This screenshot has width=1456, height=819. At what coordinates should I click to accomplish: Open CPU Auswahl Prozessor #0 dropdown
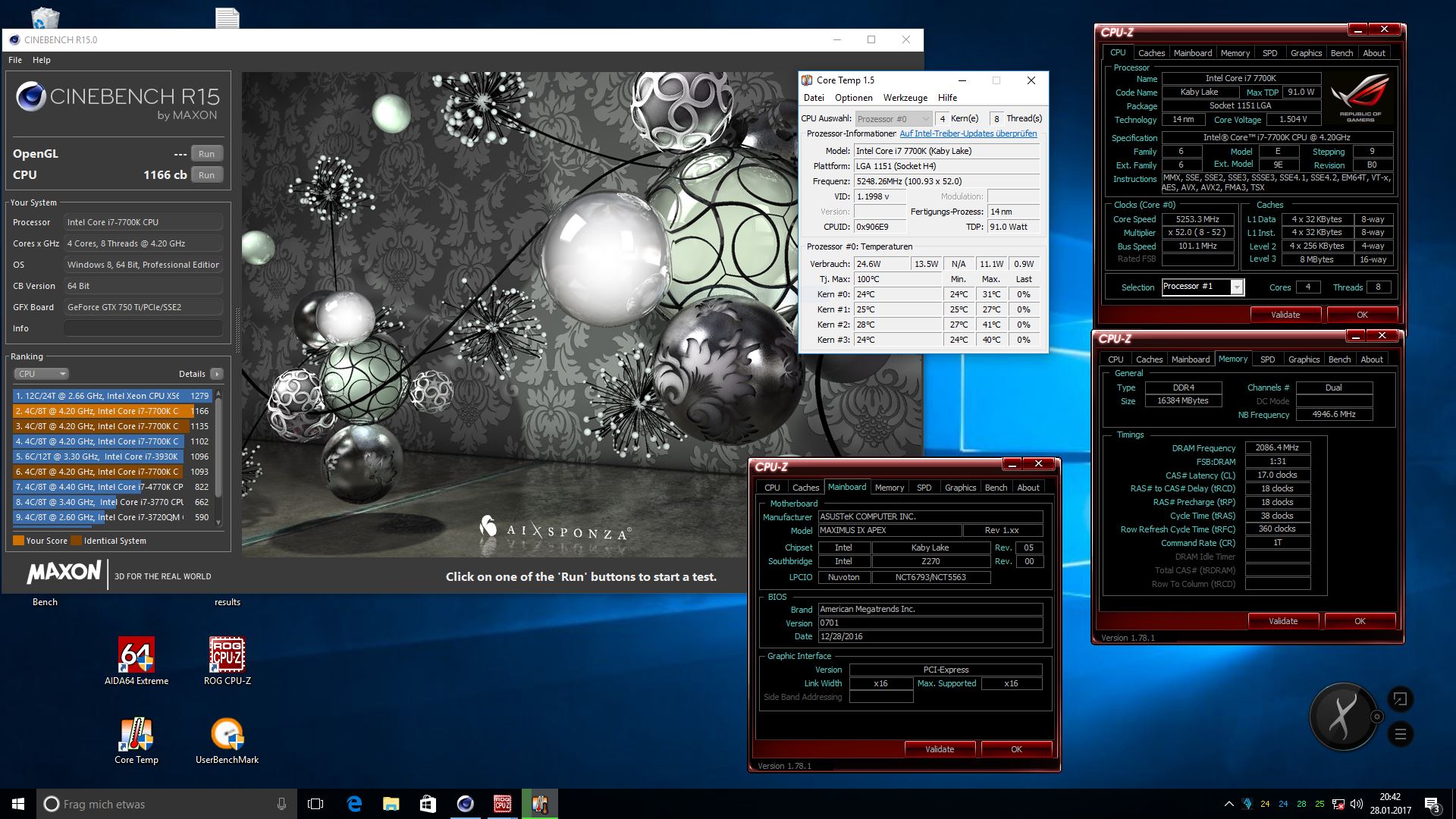[893, 119]
